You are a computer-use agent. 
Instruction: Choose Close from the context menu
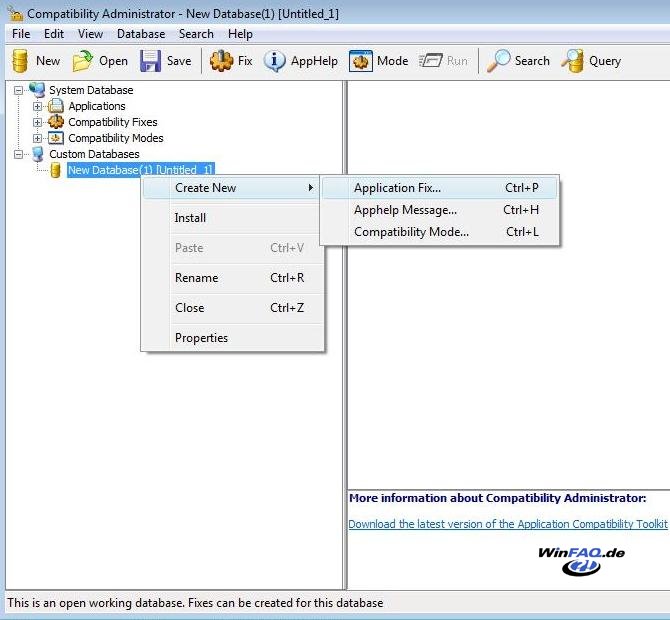231,308
